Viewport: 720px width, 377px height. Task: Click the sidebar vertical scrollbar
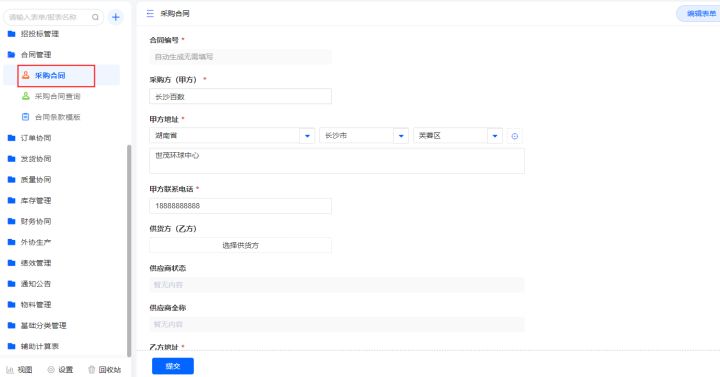129,250
